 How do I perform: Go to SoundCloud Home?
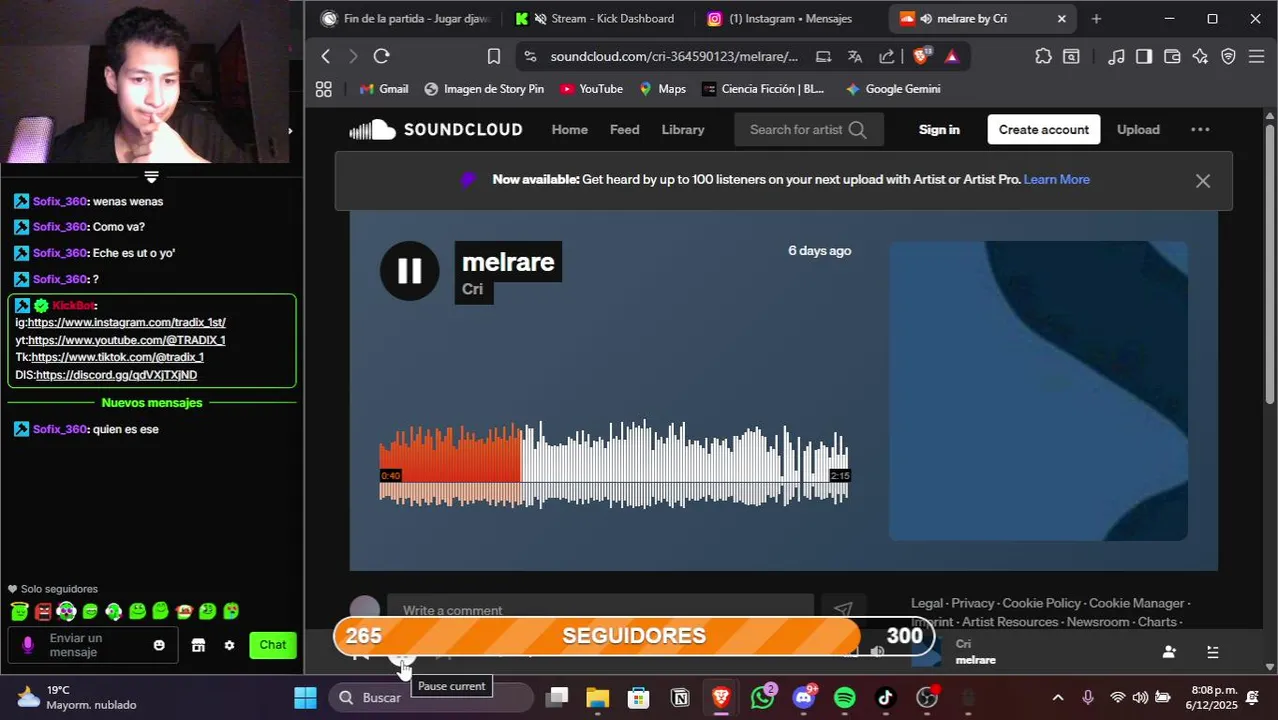[x=570, y=130]
